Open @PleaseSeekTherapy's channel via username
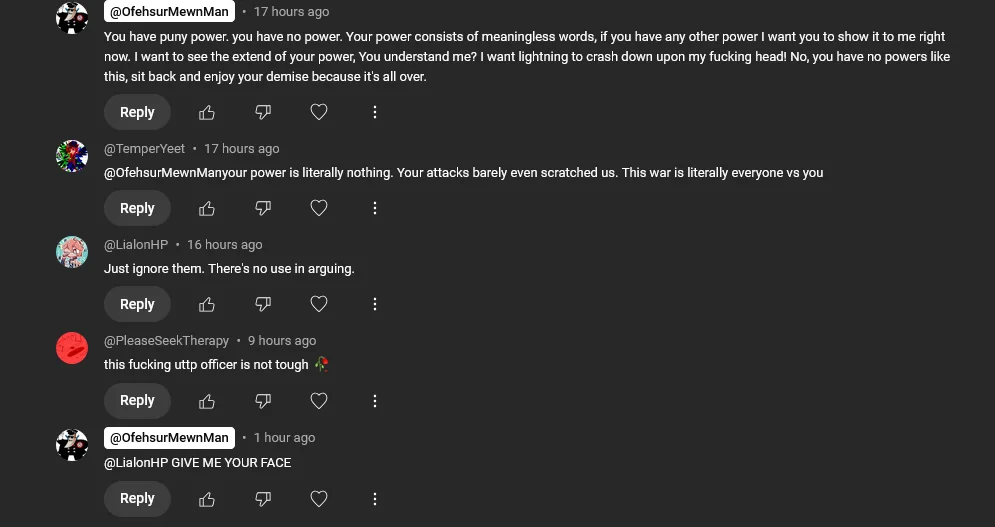Viewport: 995px width, 527px height. pyautogui.click(x=166, y=341)
